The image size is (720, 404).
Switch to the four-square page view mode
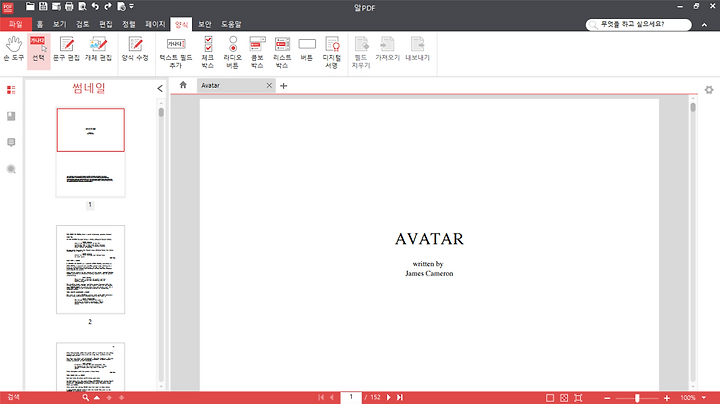(x=564, y=398)
